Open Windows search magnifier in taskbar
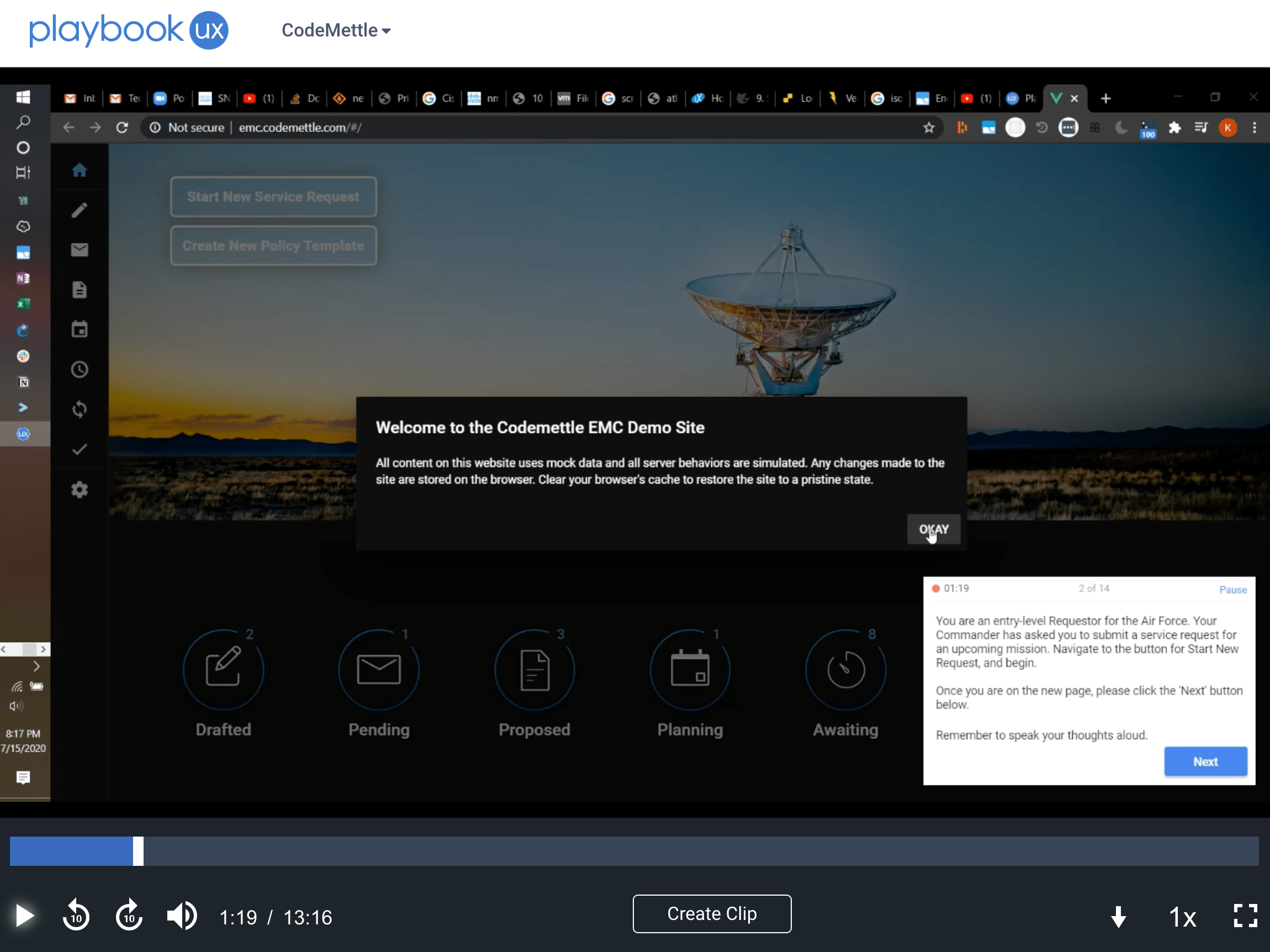 coord(23,121)
